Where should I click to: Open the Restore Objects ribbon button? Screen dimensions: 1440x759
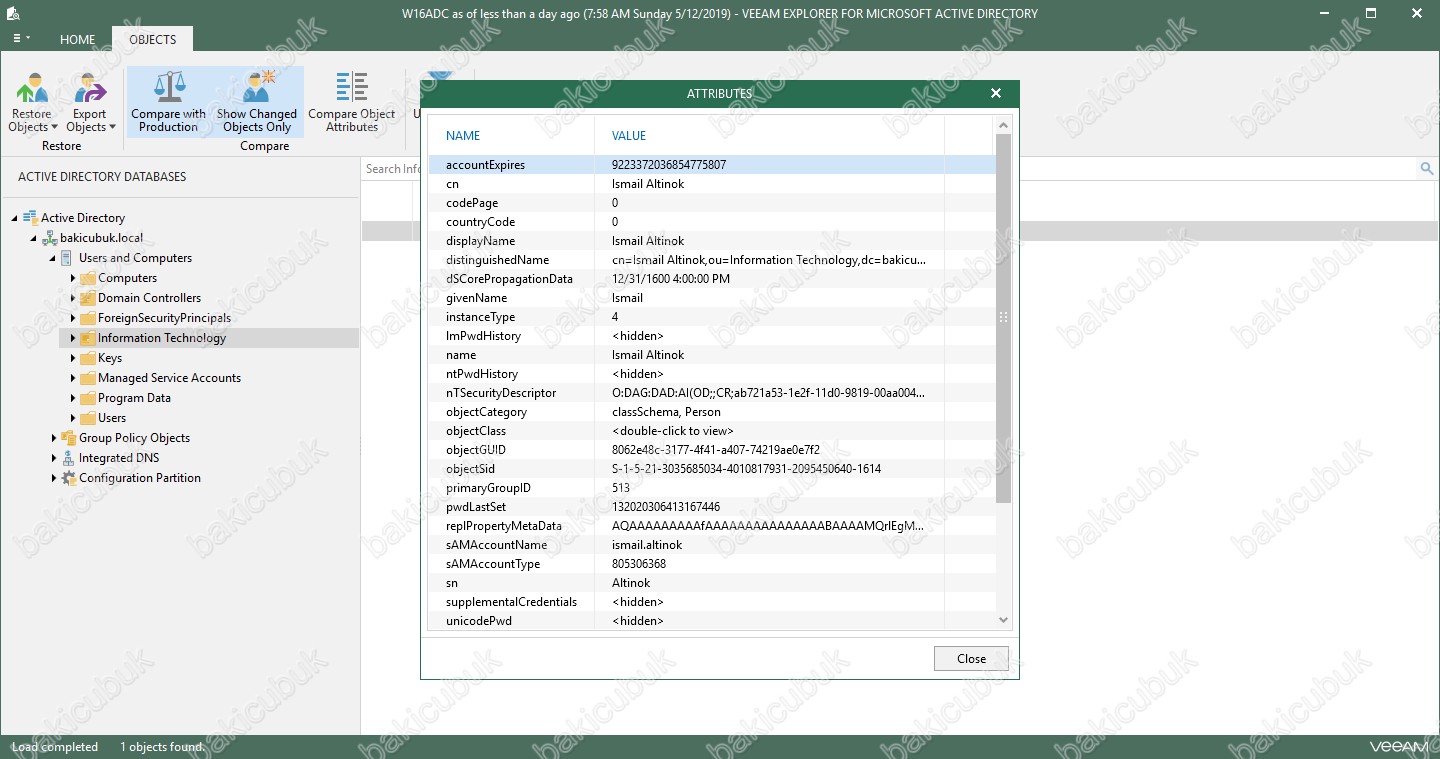point(33,102)
